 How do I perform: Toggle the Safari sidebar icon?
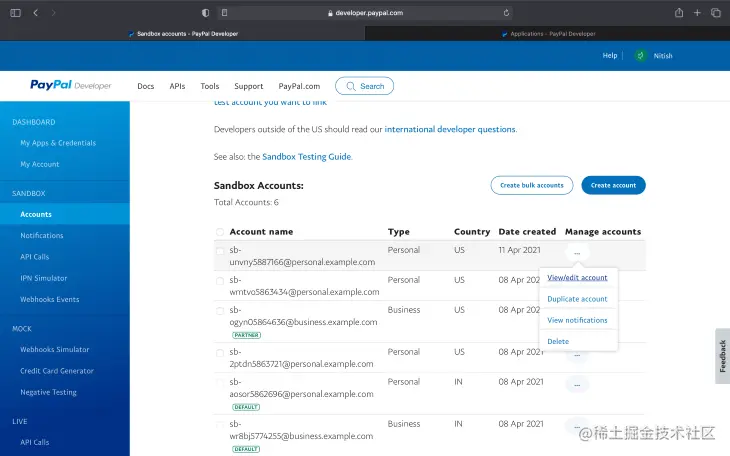(15, 13)
